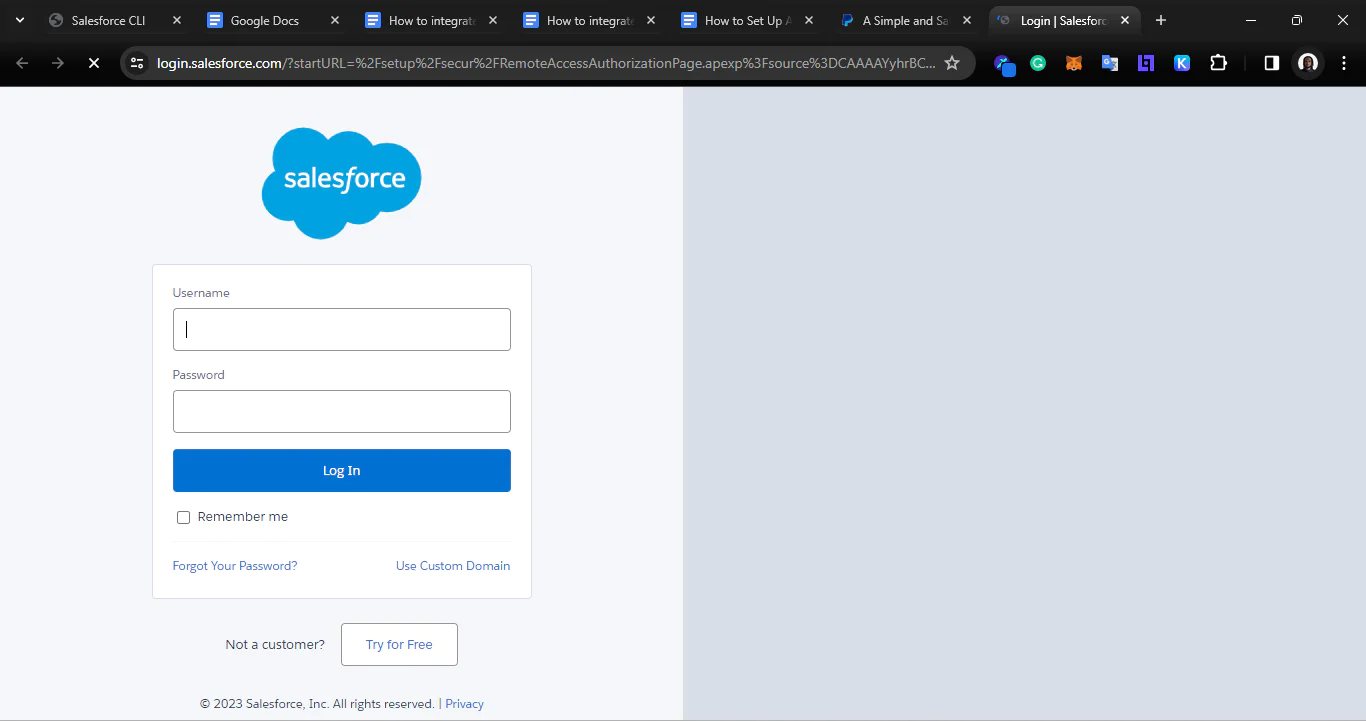
Task: Click the blue Log In button
Action: [342, 470]
